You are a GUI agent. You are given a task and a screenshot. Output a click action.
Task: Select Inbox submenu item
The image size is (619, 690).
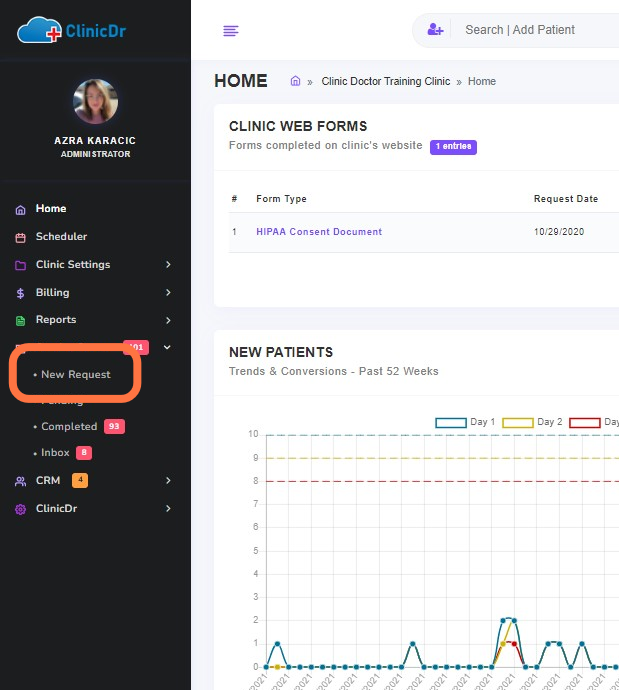[55, 452]
